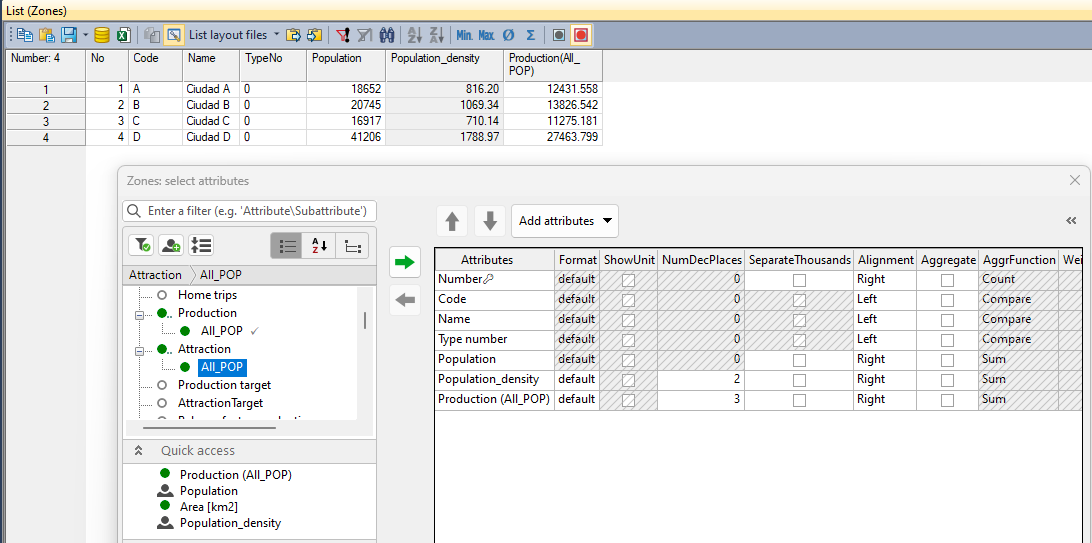Screen dimensions: 1092x543
Task: Move selected attribute down with down arrow
Action: click(490, 221)
